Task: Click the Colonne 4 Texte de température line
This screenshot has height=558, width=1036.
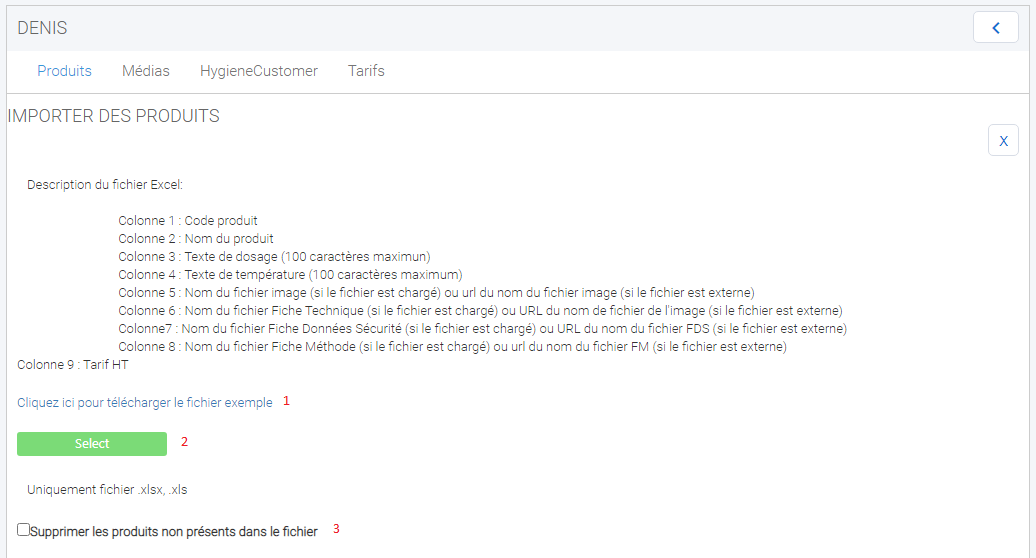Action: click(x=290, y=275)
